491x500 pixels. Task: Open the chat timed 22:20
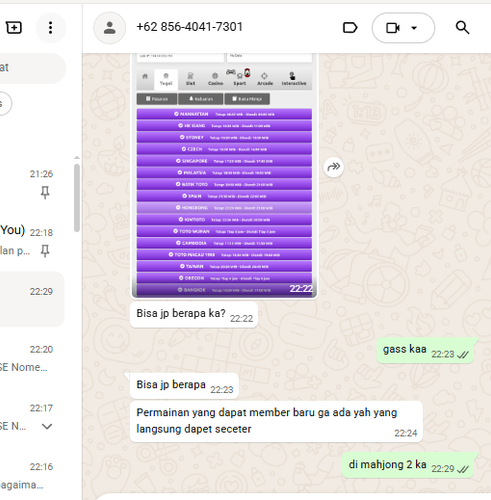point(32,358)
